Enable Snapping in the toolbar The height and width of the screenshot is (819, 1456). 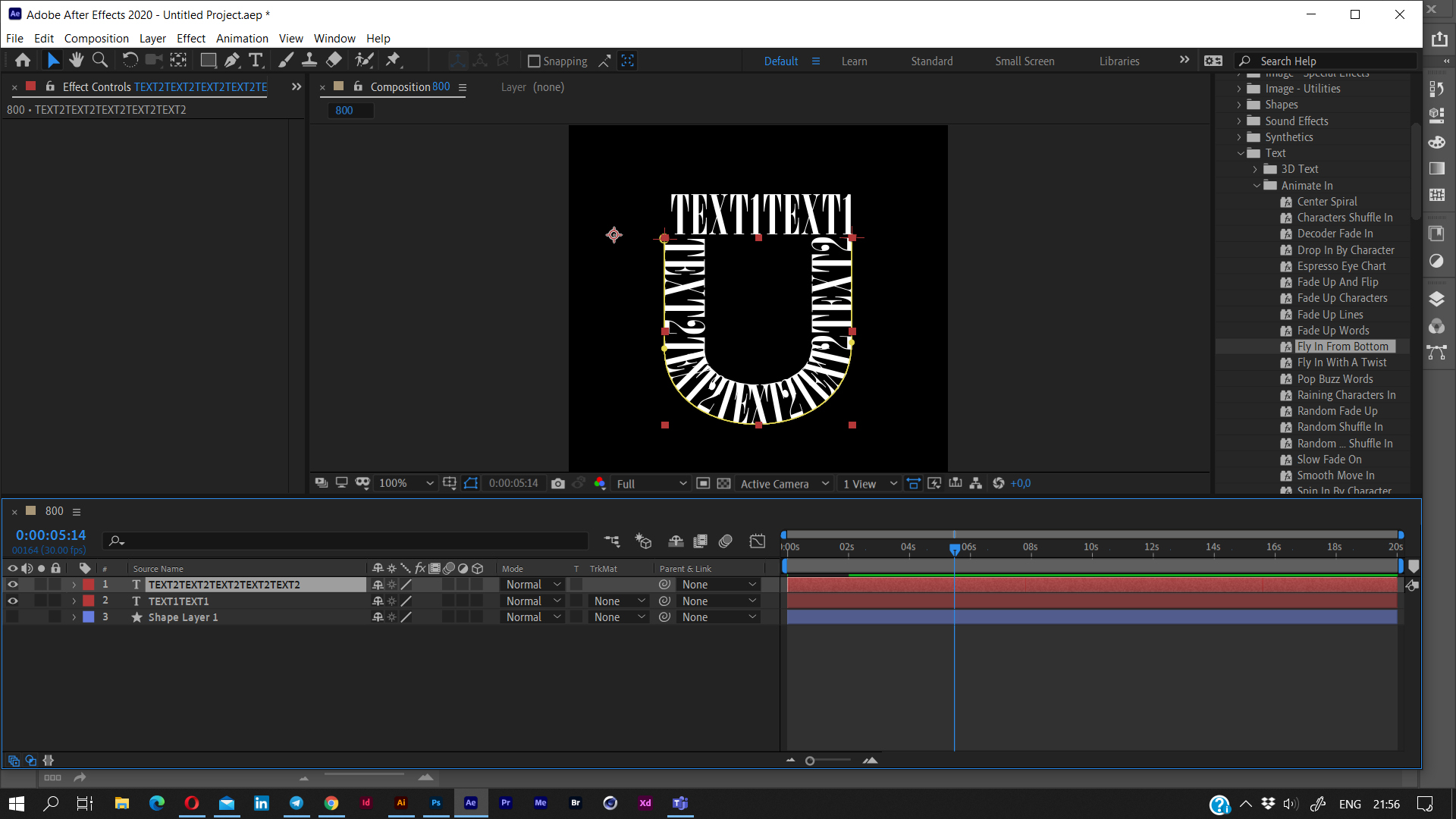535,61
